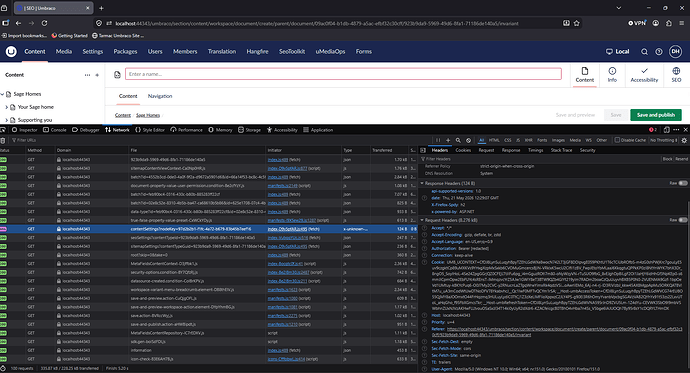Viewport: 690px width, 373px height.
Task: Switch to the SEO workspace view
Action: coord(676,75)
